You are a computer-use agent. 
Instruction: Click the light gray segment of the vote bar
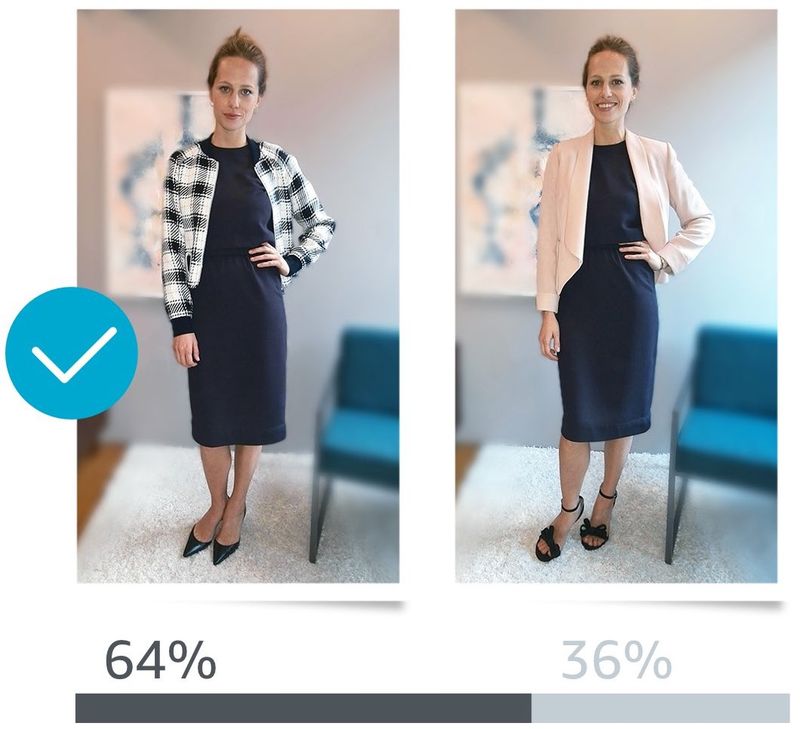[660, 708]
